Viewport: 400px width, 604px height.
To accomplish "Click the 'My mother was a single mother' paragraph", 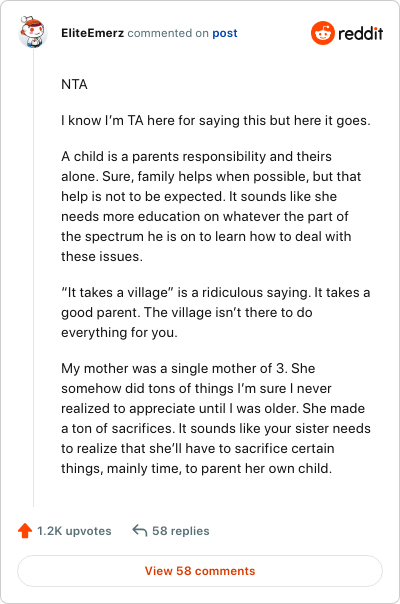I will tap(216, 418).
